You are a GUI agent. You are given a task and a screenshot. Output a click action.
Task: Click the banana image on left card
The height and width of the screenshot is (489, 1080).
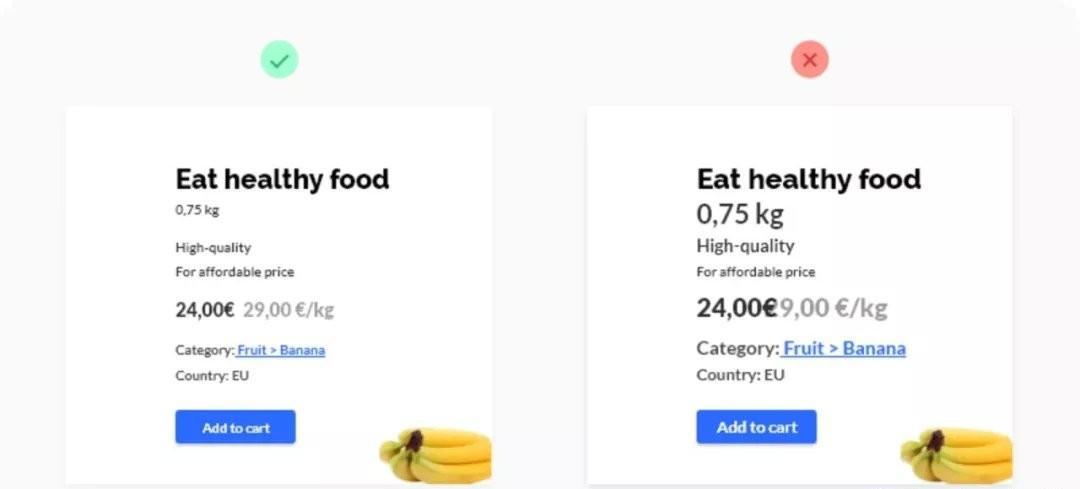435,455
